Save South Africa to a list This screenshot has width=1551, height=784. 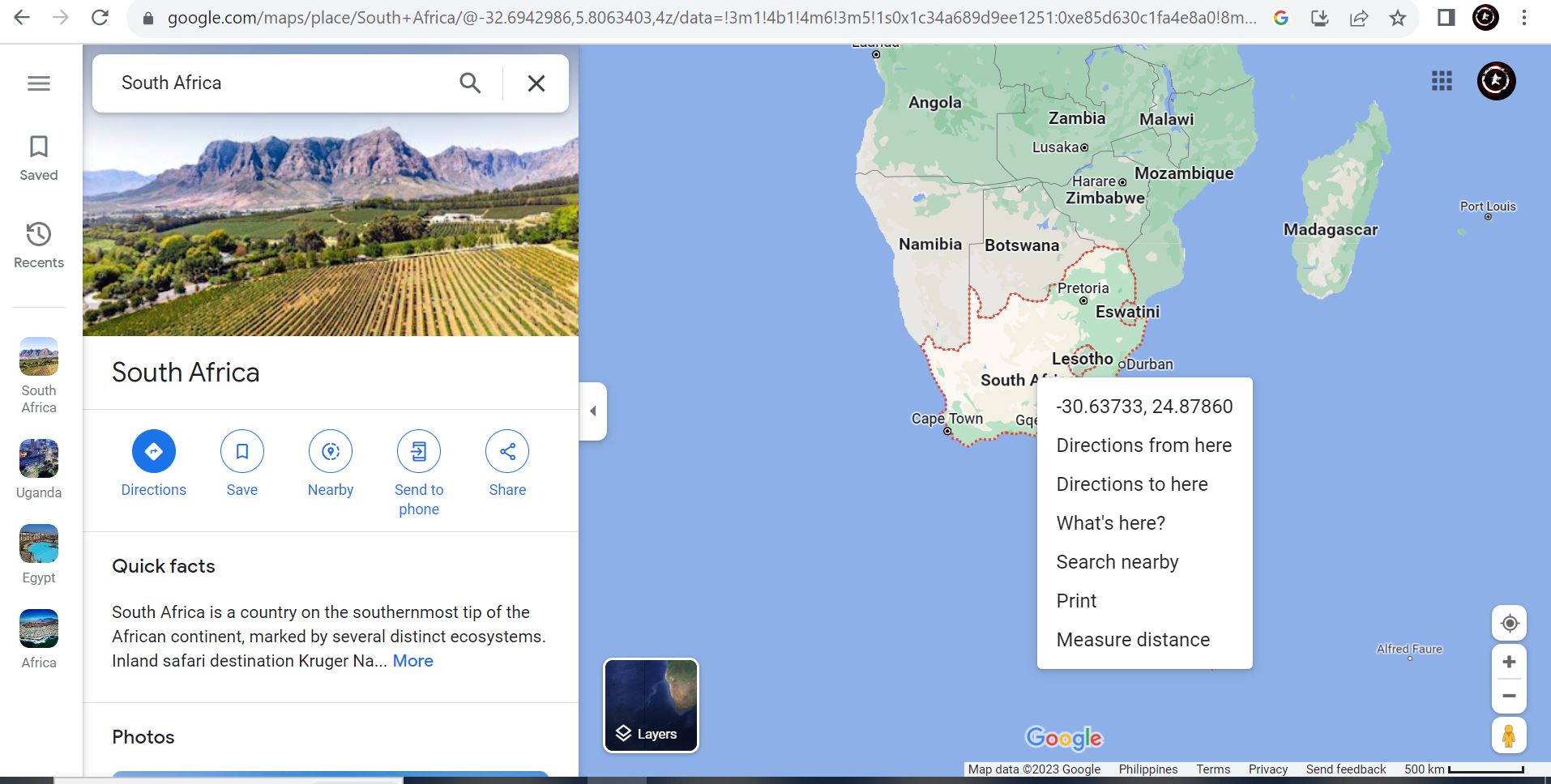tap(241, 464)
